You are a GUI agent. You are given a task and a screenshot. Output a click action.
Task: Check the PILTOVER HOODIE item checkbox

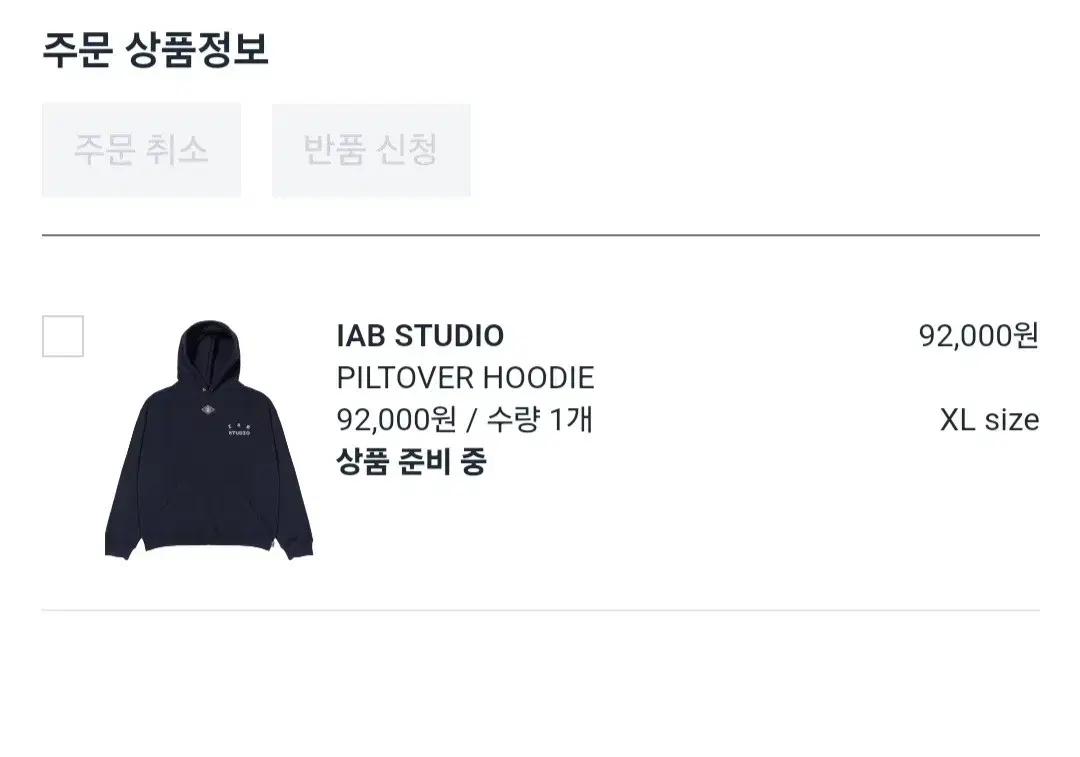click(x=63, y=336)
